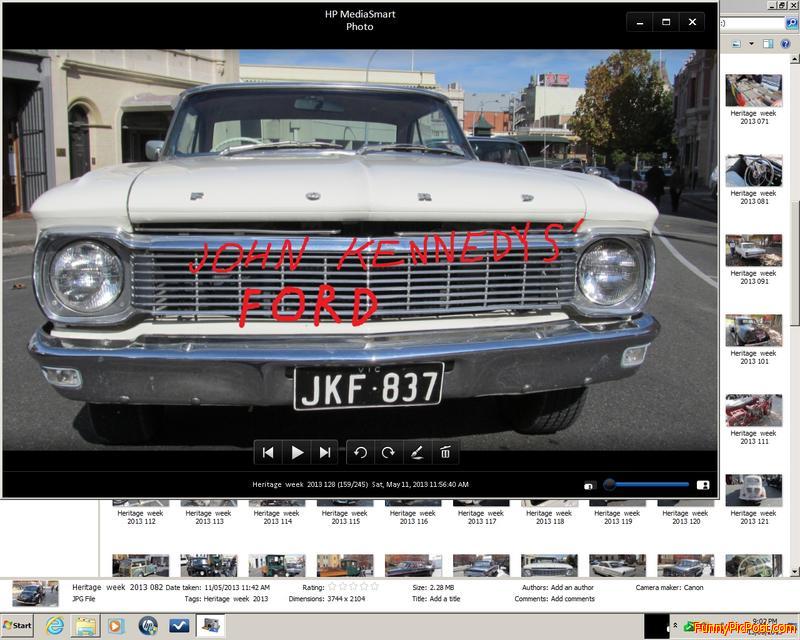Screen dimensions: 800x640
Task: Minimize the HP MediaSmart Photo window
Action: pos(640,22)
